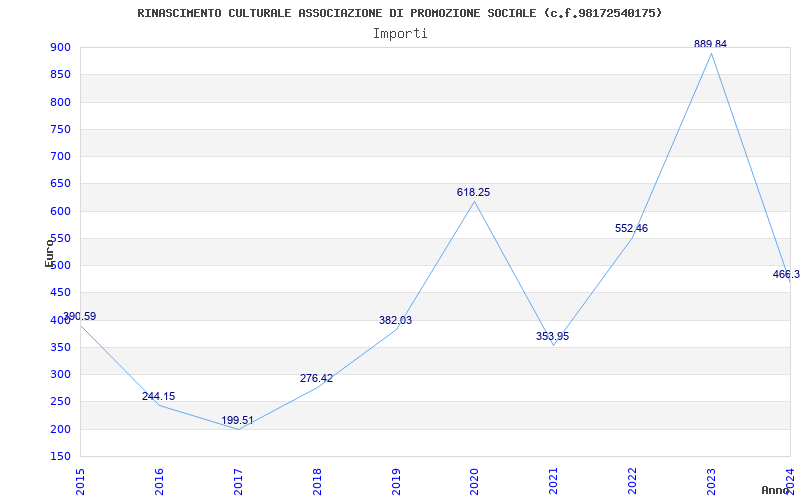The image size is (800, 500).
Task: Click the 199.51 lowest value label
Action: click(x=237, y=420)
